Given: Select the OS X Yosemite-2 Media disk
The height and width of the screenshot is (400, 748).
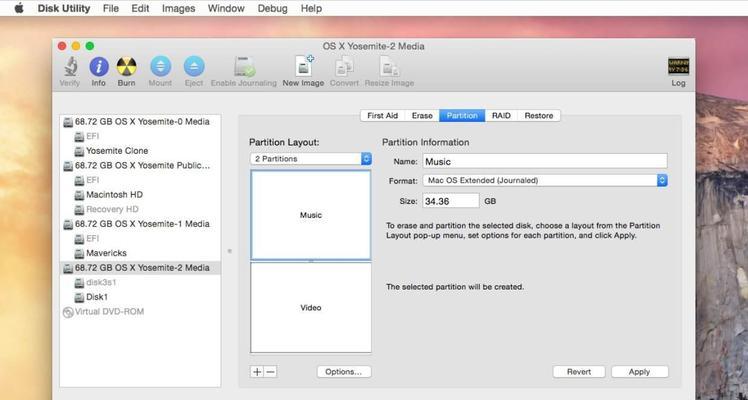Looking at the screenshot, I should tap(140, 267).
